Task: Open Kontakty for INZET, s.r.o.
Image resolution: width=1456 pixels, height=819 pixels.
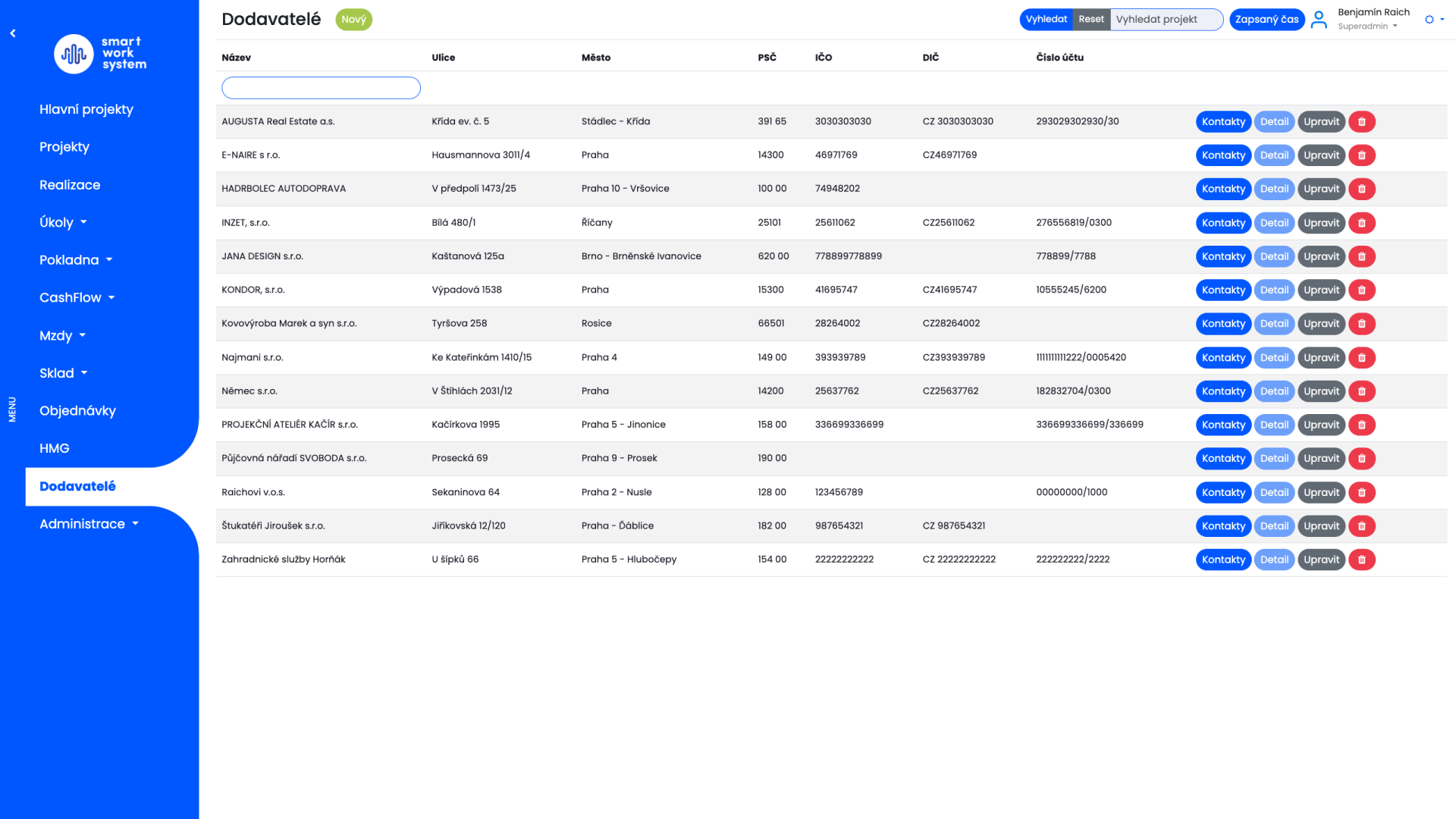Action: pyautogui.click(x=1222, y=223)
